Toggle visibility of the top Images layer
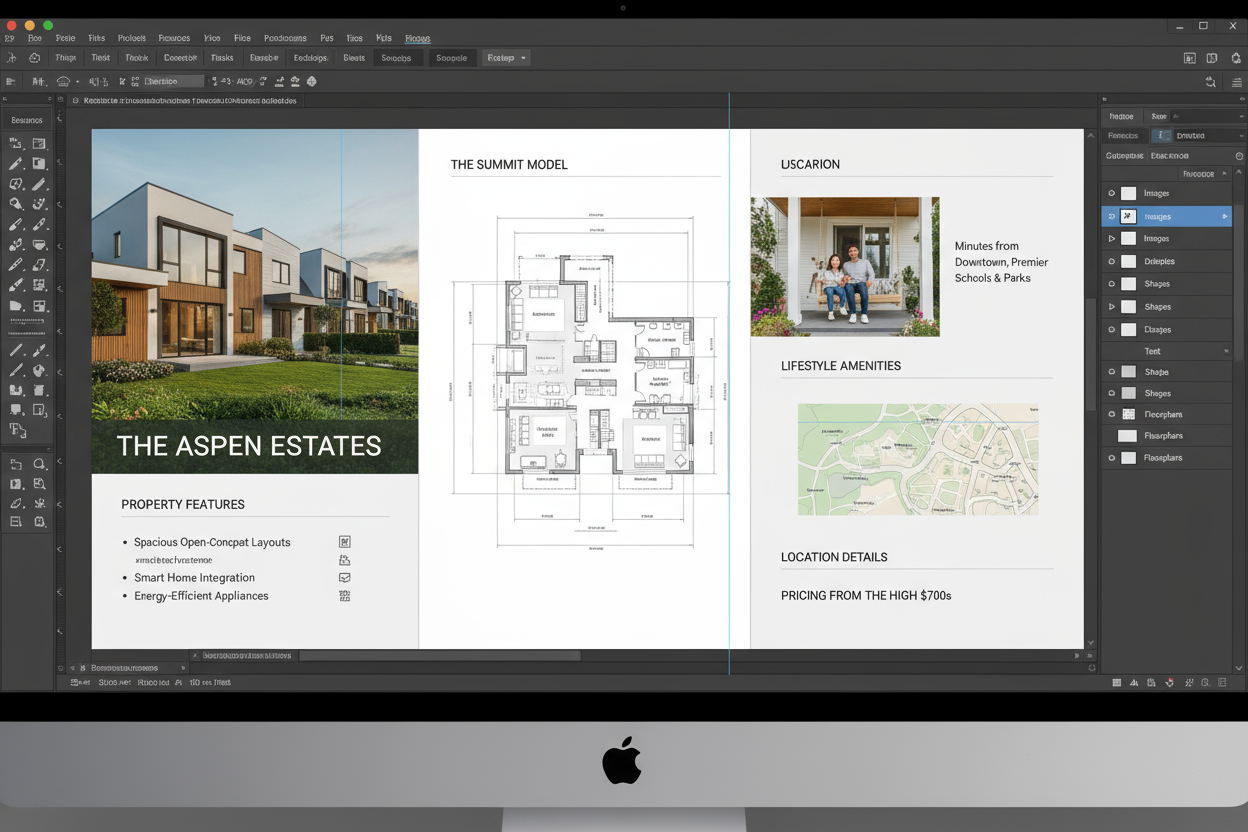The image size is (1248, 832). [1111, 193]
